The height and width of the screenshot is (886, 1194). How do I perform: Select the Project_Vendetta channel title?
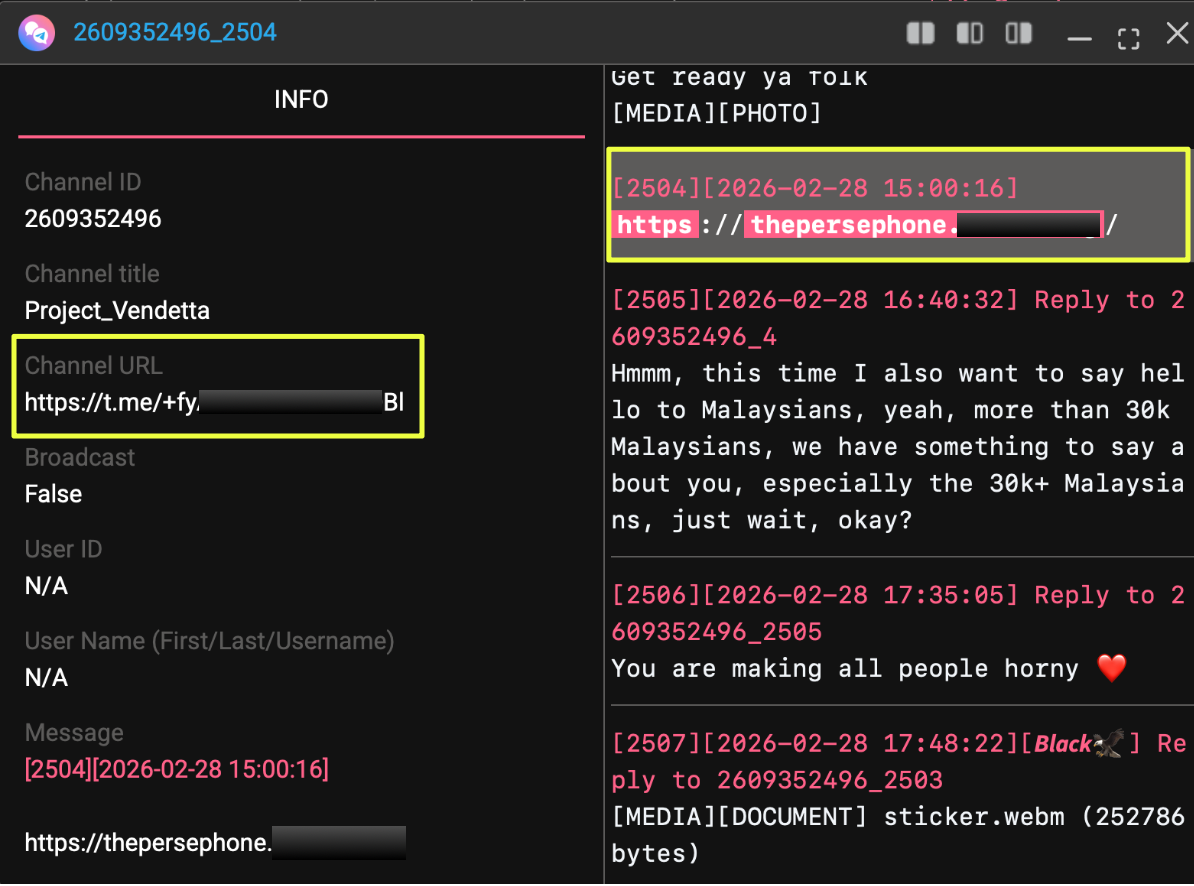(x=117, y=311)
